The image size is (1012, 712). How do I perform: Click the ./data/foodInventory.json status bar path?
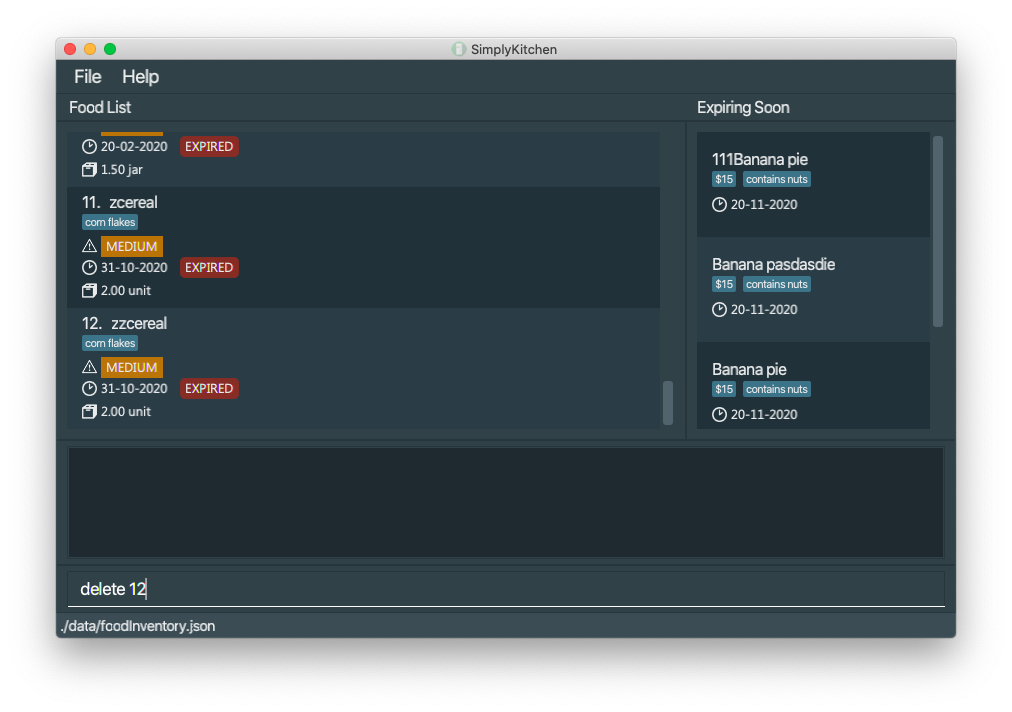138,626
